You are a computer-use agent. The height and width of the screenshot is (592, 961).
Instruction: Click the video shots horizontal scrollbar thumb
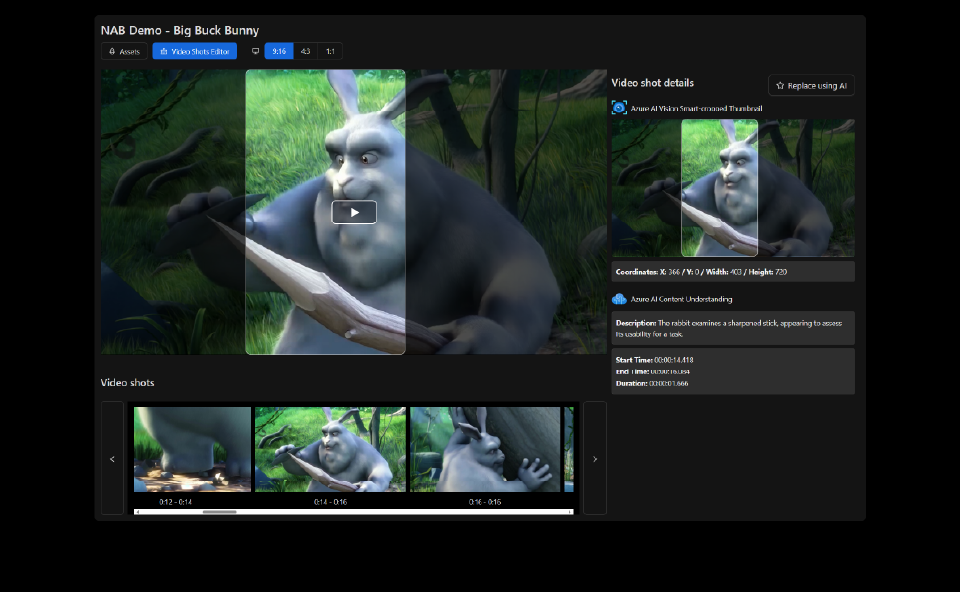pyautogui.click(x=219, y=512)
